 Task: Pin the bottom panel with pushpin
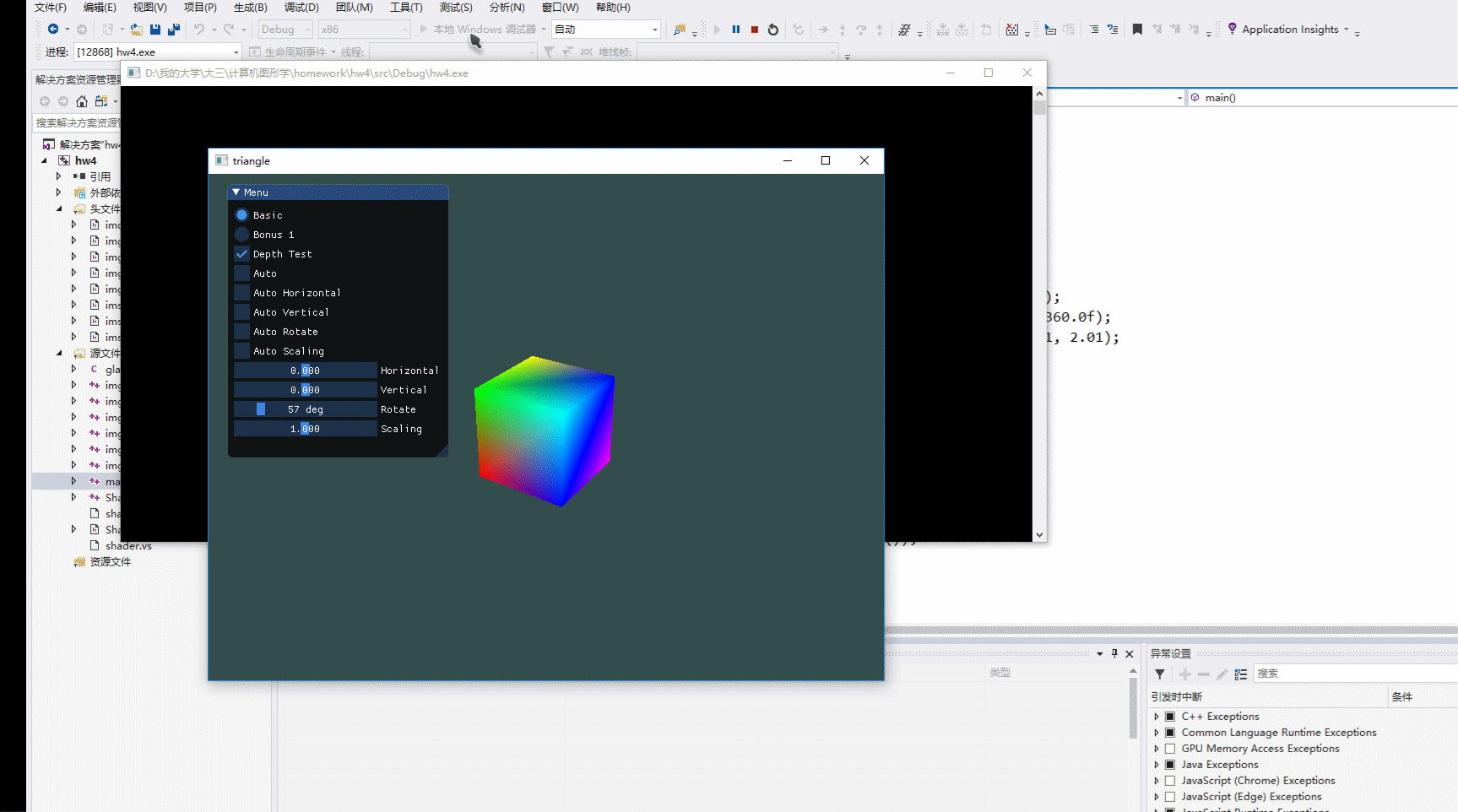tap(1114, 653)
